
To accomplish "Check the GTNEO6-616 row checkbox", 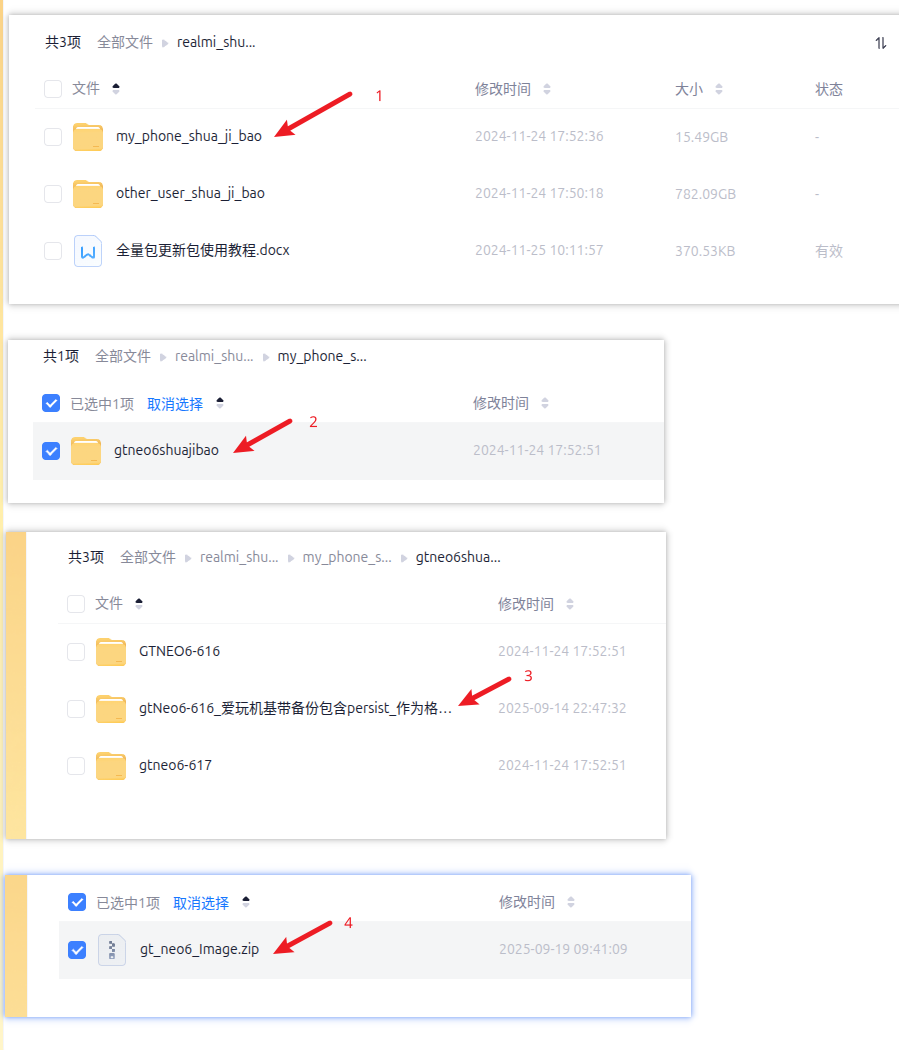I will pos(76,652).
